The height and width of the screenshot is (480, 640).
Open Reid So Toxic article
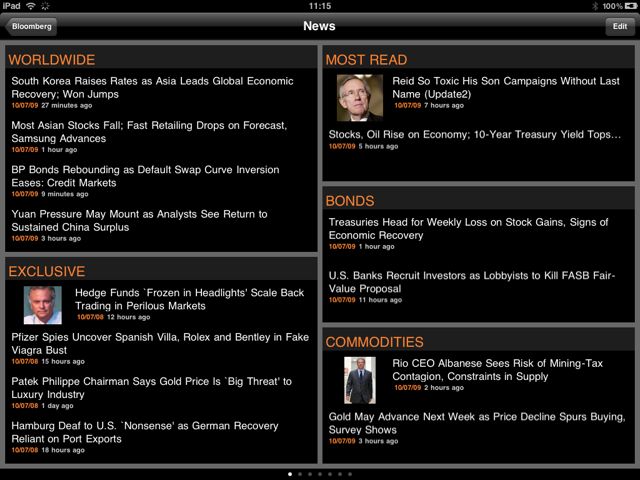[x=506, y=87]
